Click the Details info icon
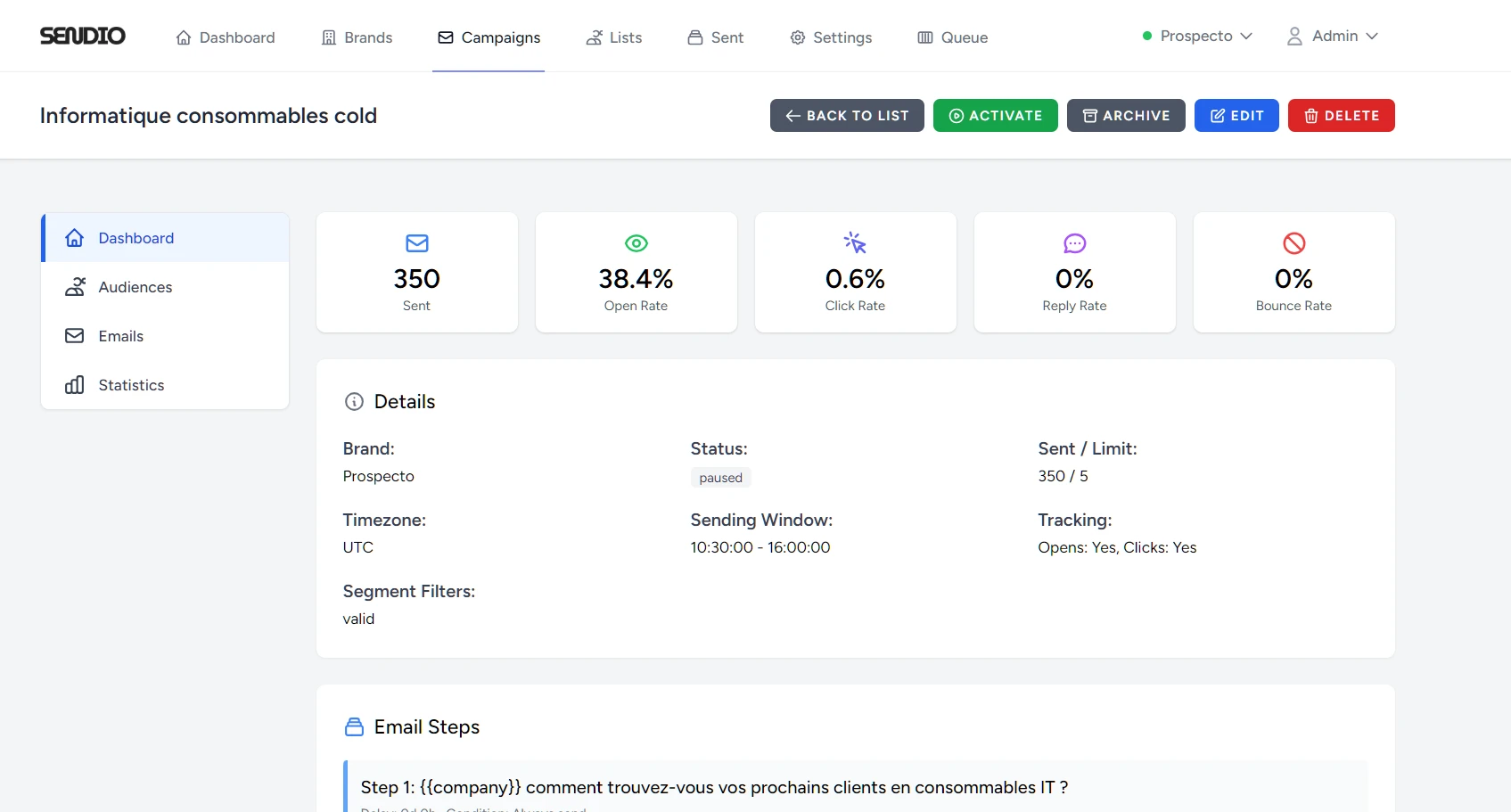Image resolution: width=1511 pixels, height=812 pixels. [354, 402]
